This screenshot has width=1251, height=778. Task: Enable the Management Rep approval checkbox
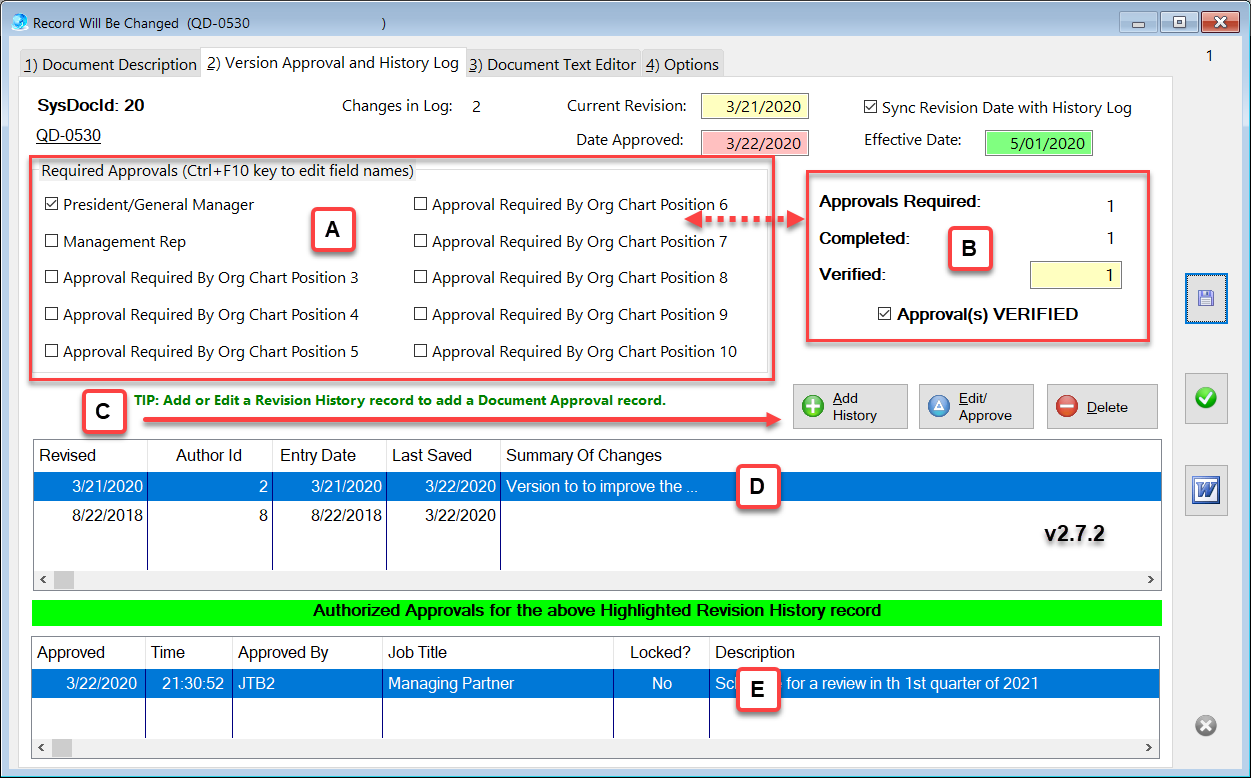(x=52, y=242)
